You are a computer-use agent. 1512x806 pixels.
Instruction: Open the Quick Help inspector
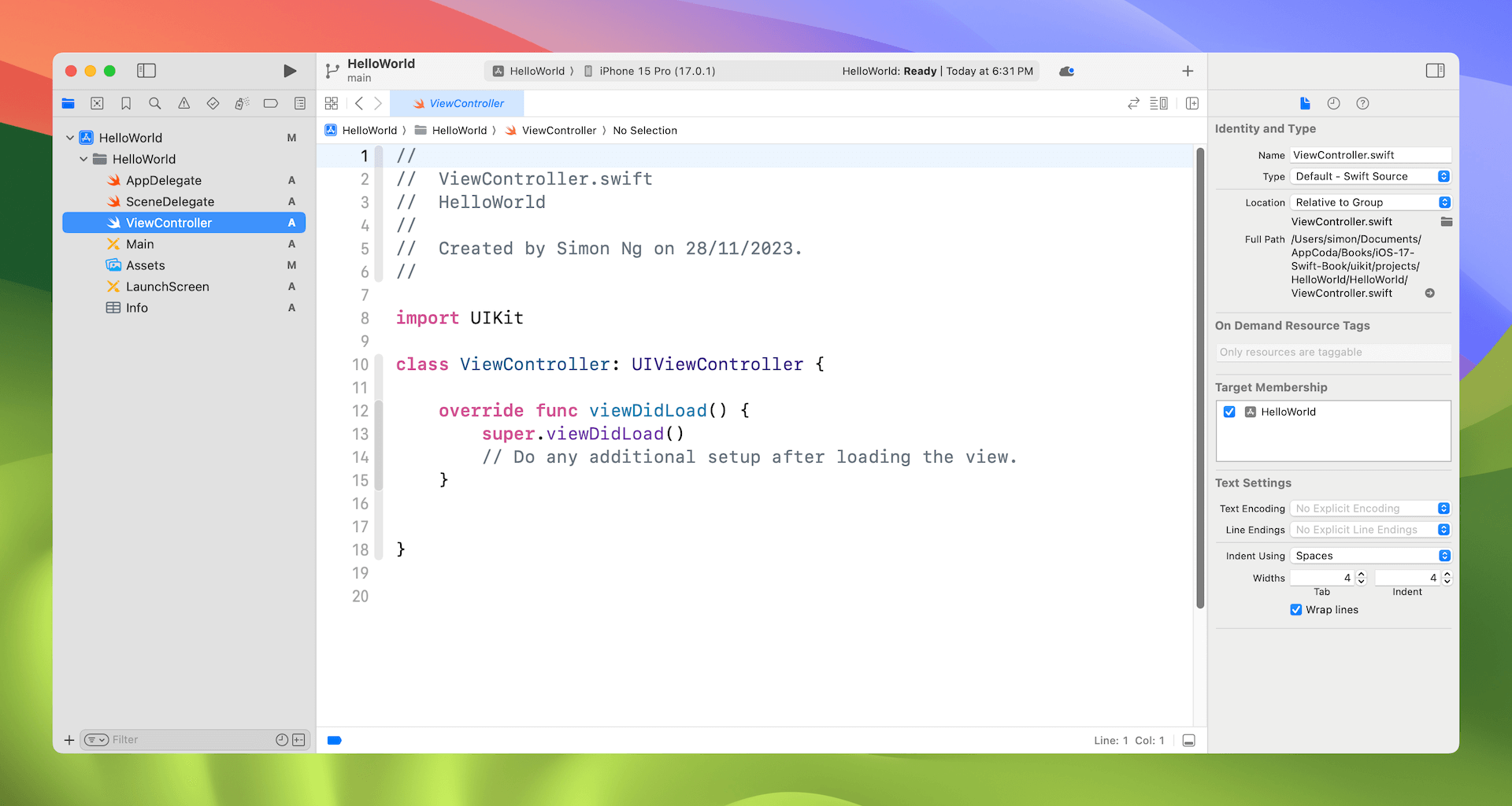[1362, 103]
